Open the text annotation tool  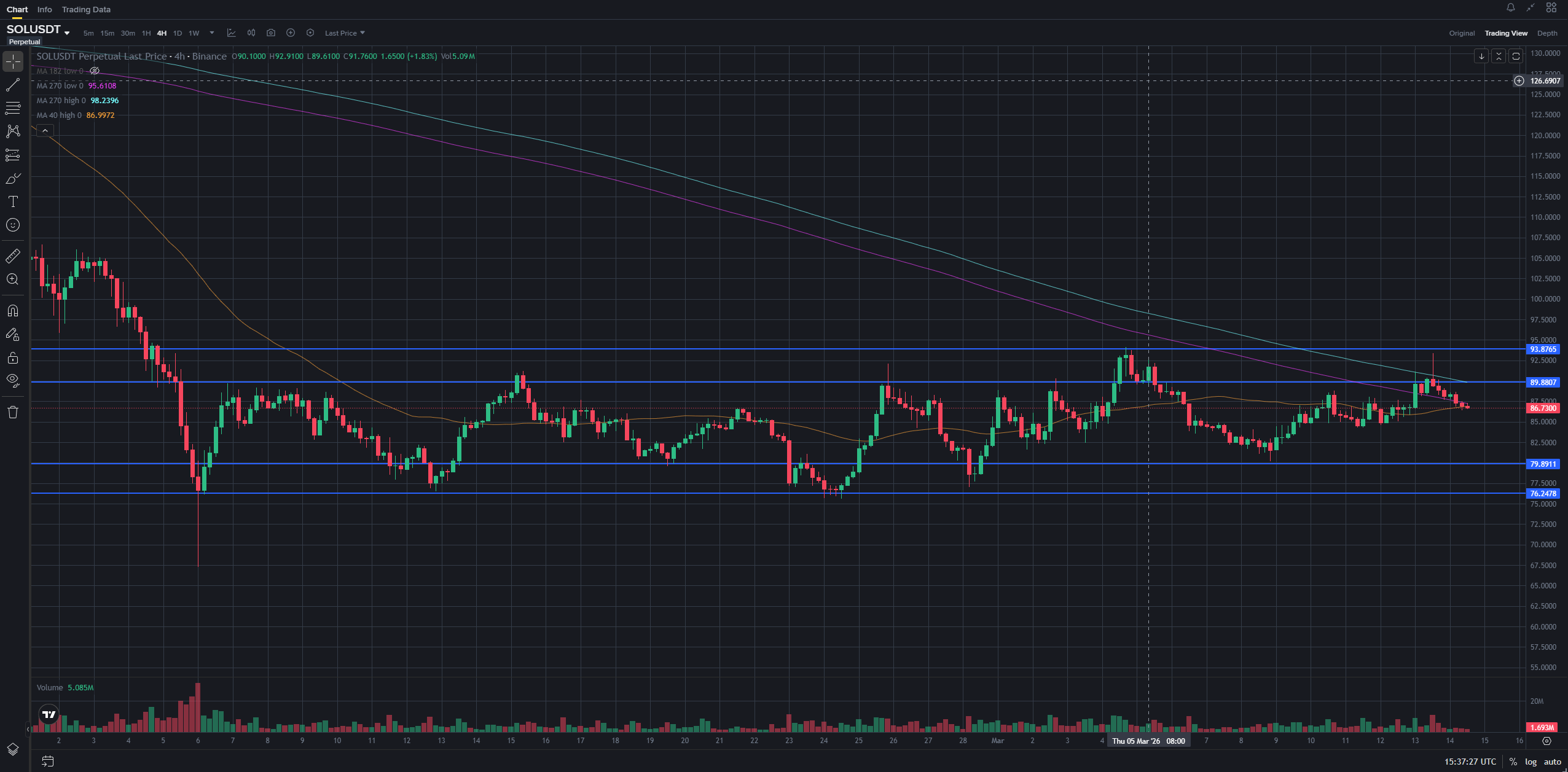click(x=13, y=201)
